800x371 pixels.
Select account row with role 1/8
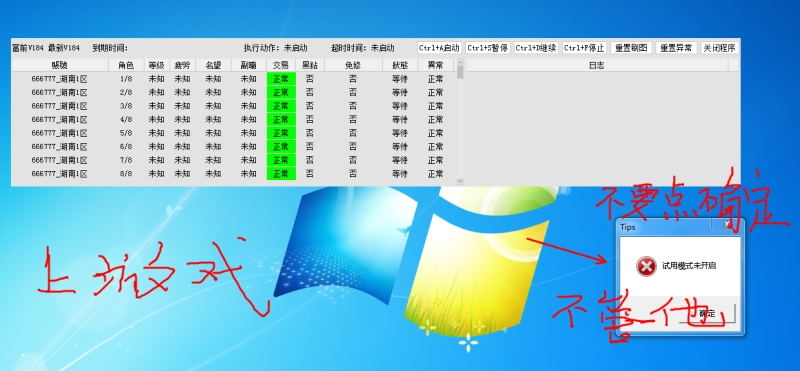click(x=233, y=79)
